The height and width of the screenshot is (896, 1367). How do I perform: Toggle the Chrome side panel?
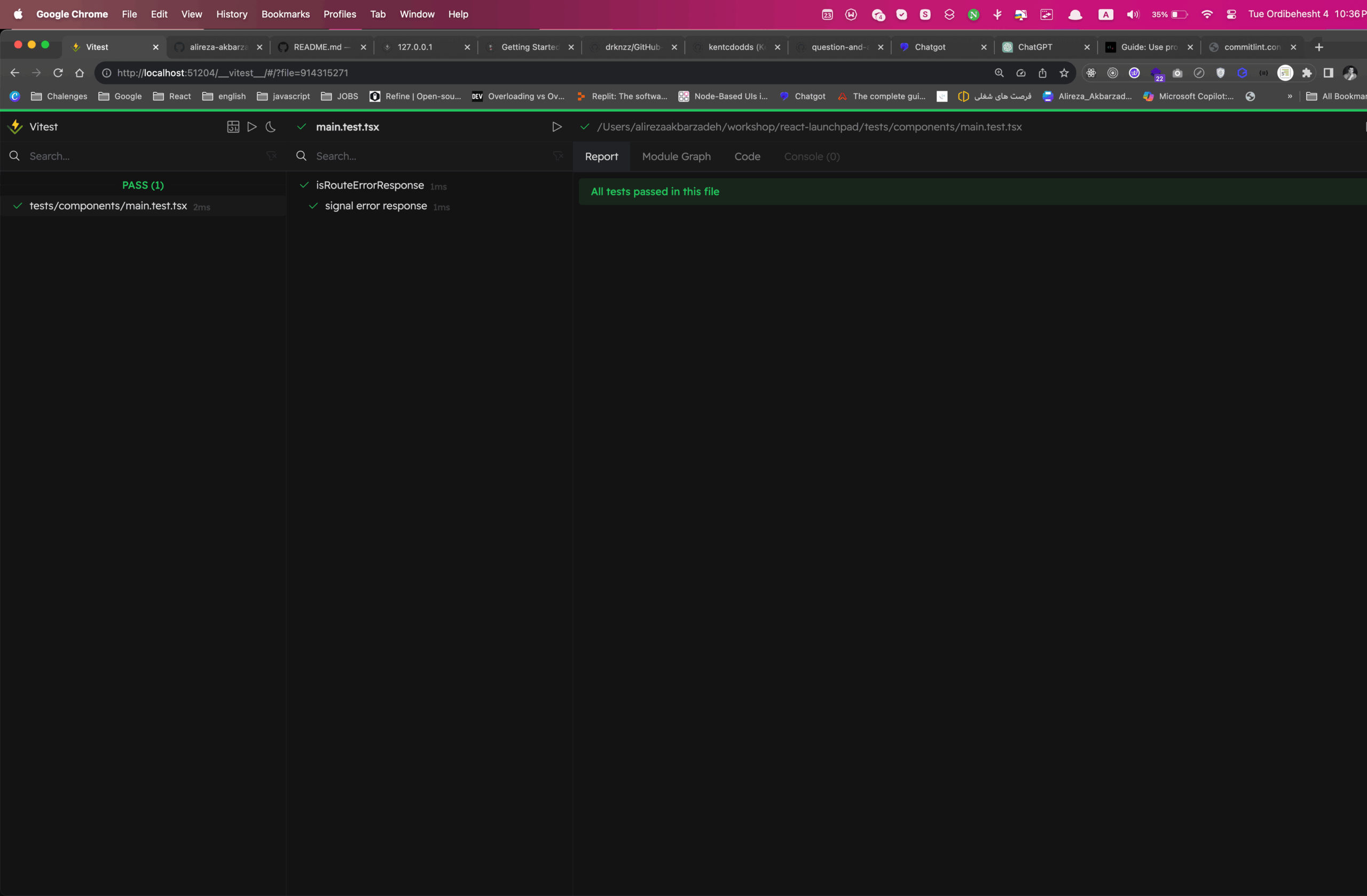click(x=1328, y=73)
